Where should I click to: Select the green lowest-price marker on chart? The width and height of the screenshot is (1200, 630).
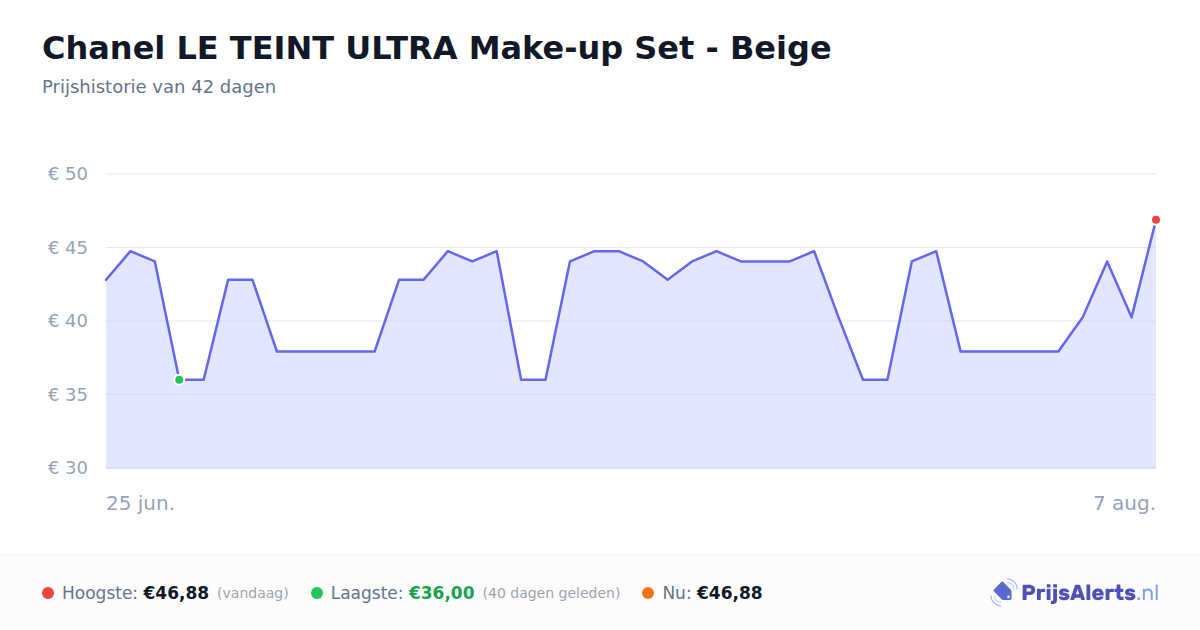click(179, 380)
